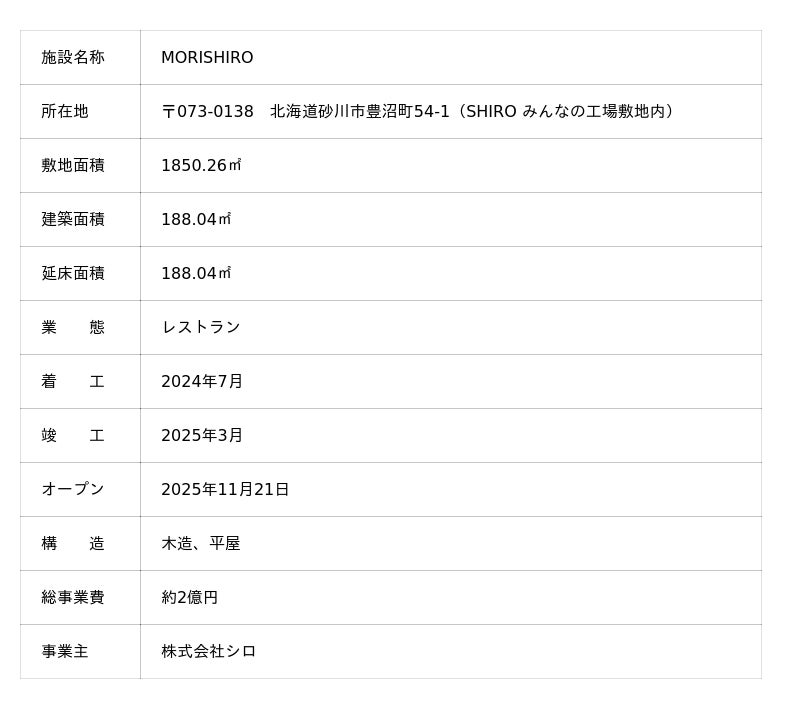Select the 敷地面積 label
This screenshot has width=800, height=709.
pyautogui.click(x=73, y=165)
